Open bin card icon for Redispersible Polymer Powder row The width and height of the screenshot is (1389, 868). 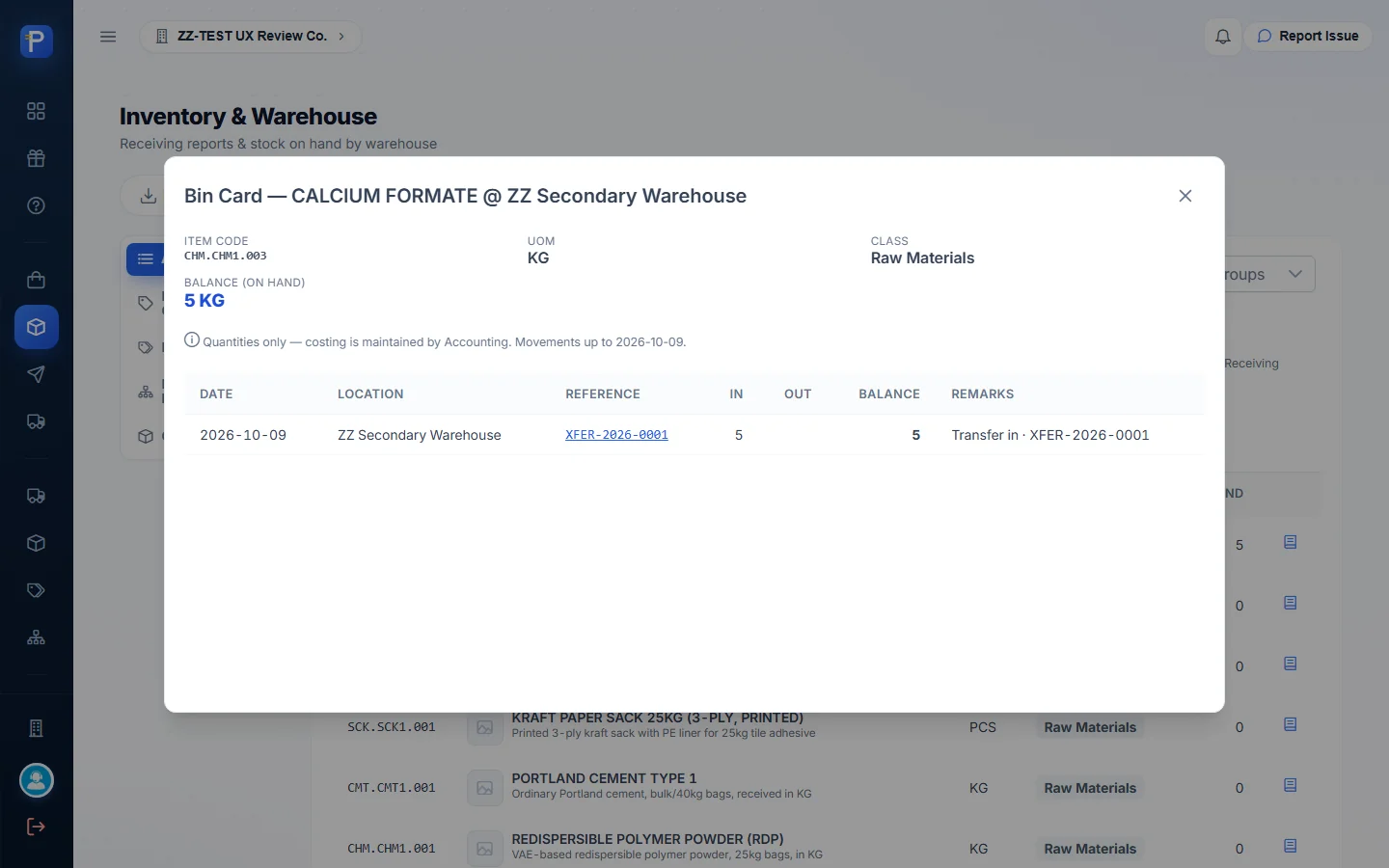(x=1290, y=846)
